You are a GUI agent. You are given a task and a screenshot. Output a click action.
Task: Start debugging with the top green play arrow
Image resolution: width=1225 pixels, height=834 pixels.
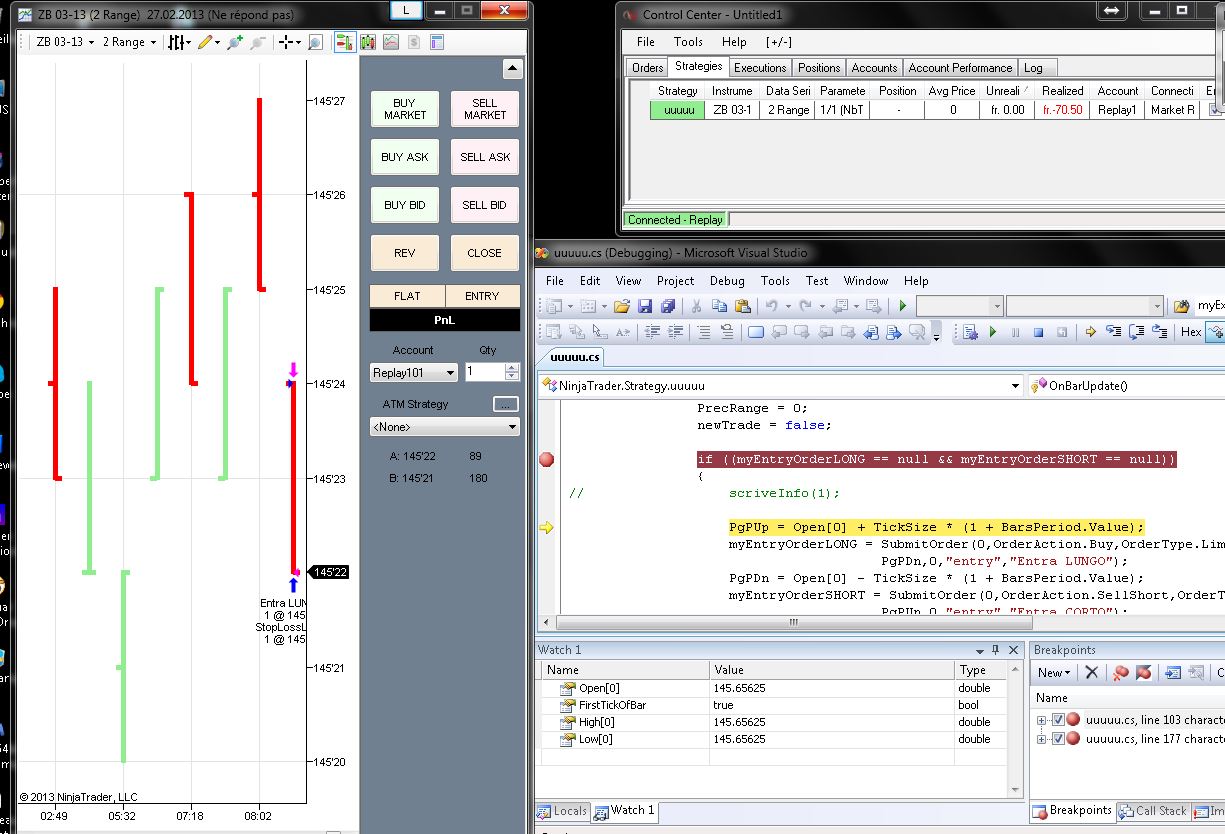pyautogui.click(x=903, y=306)
